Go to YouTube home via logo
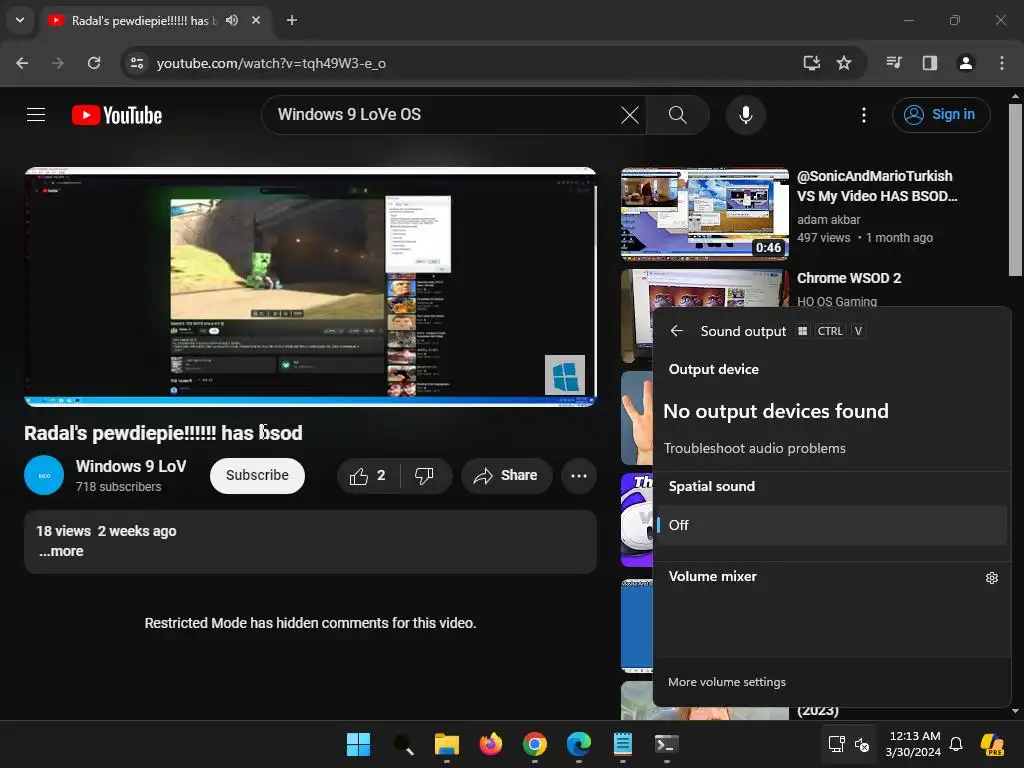 pos(117,115)
